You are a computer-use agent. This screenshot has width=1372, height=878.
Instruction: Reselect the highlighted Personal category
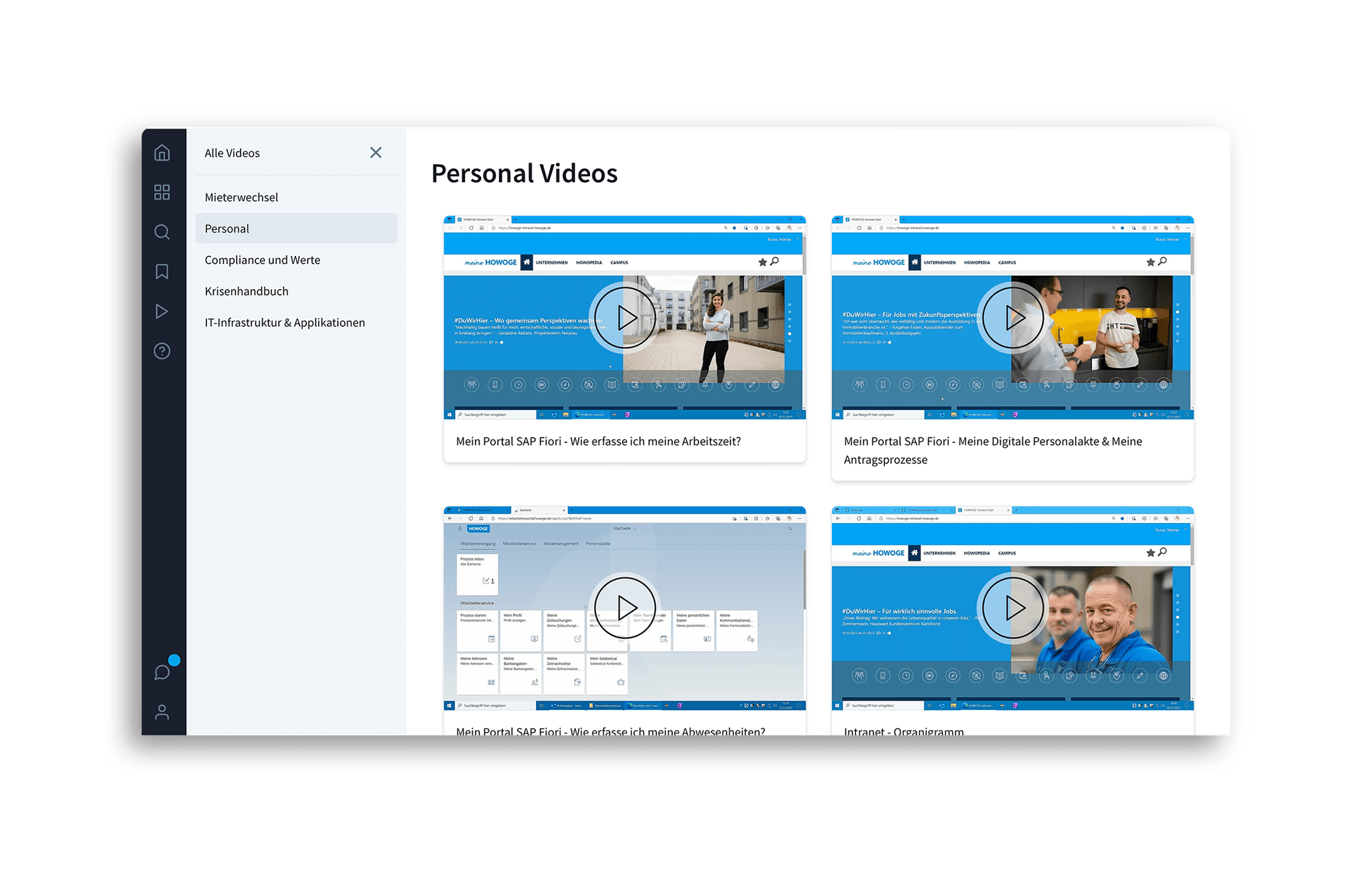[226, 228]
